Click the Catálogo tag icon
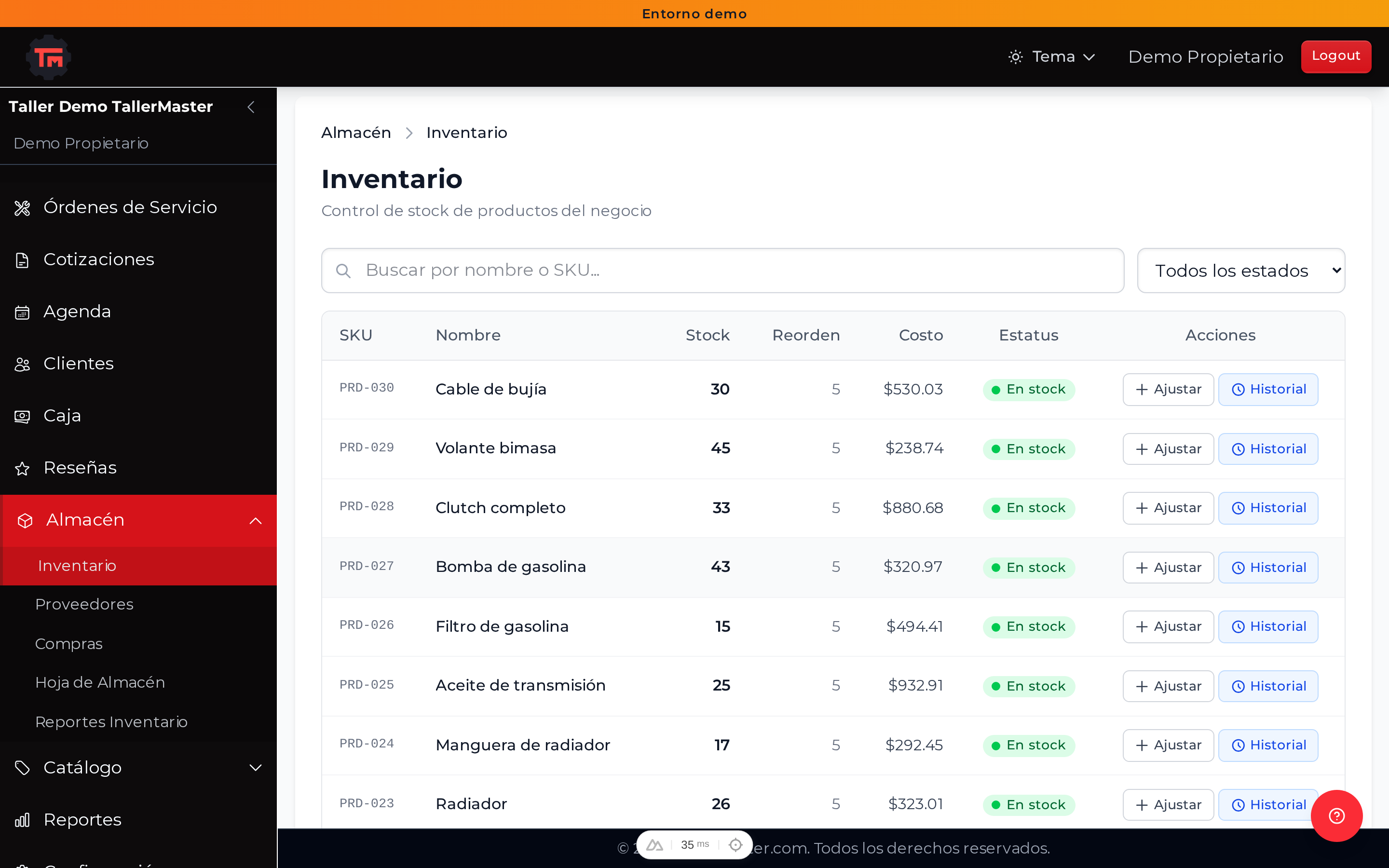The image size is (1389, 868). tap(22, 768)
